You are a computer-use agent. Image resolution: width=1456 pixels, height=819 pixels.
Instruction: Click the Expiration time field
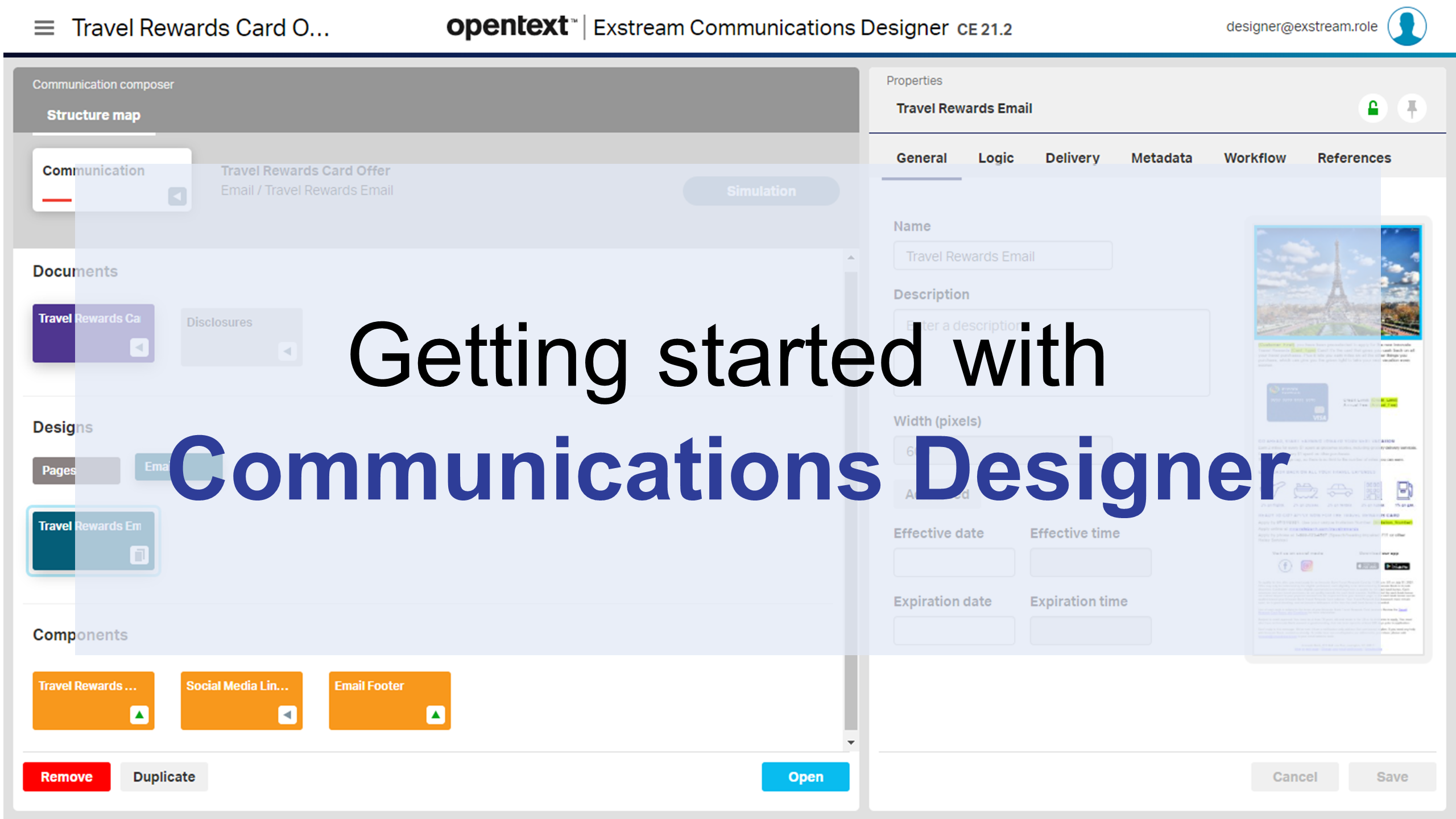tap(1090, 631)
